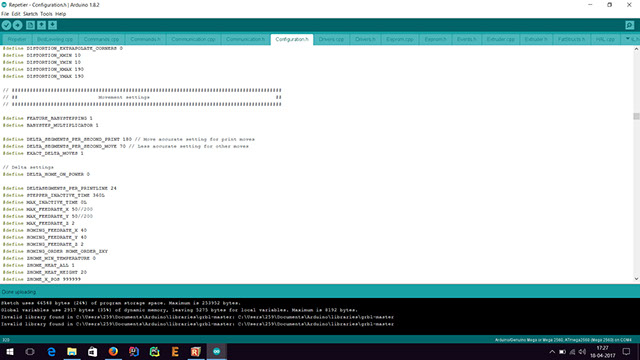This screenshot has width=640, height=360.
Task: Click the Upload arrow icon
Action: [18, 25]
